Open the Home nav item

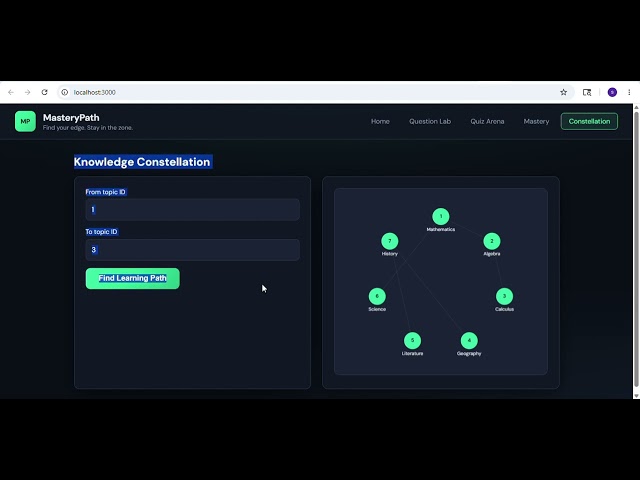pyautogui.click(x=380, y=121)
